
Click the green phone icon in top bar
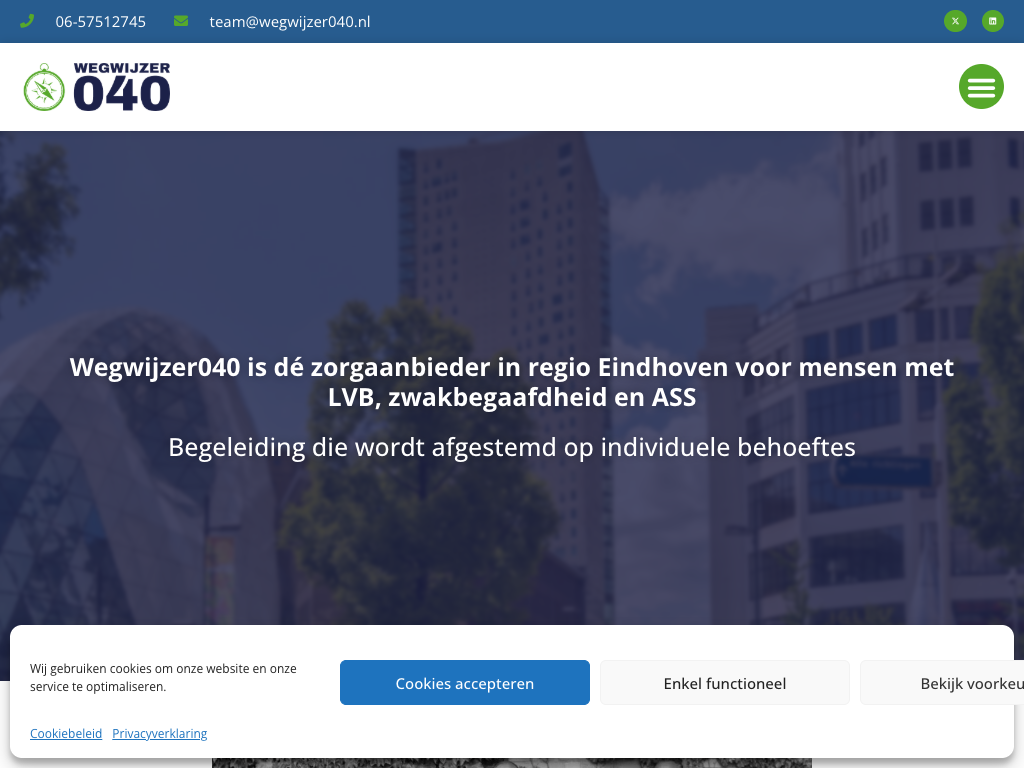pyautogui.click(x=27, y=21)
